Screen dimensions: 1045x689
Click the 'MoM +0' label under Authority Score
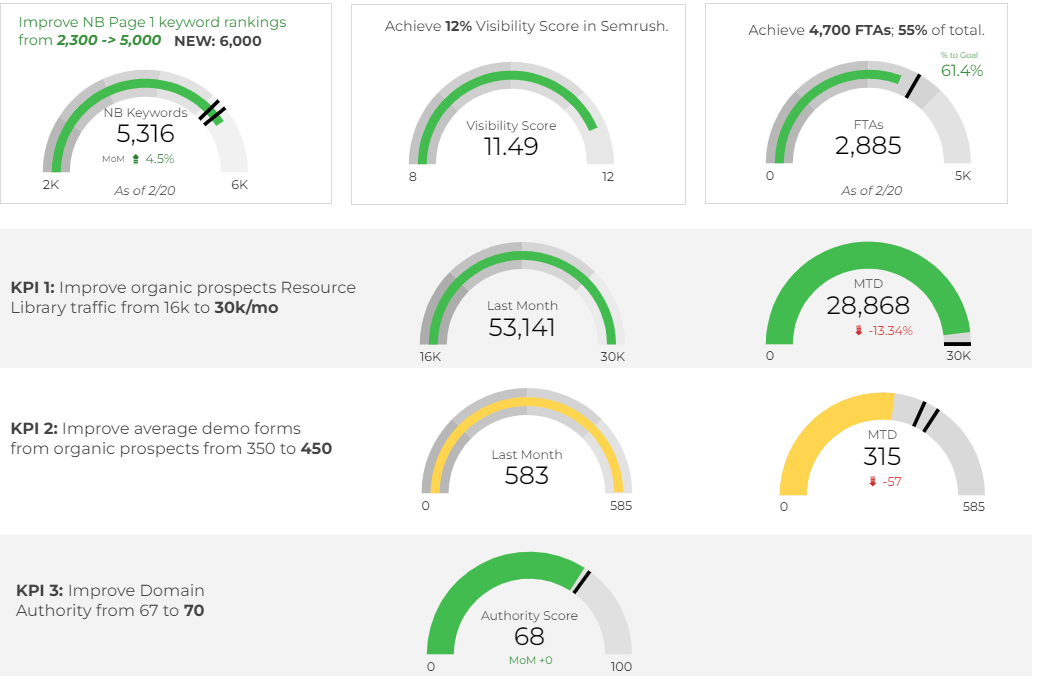(x=529, y=661)
